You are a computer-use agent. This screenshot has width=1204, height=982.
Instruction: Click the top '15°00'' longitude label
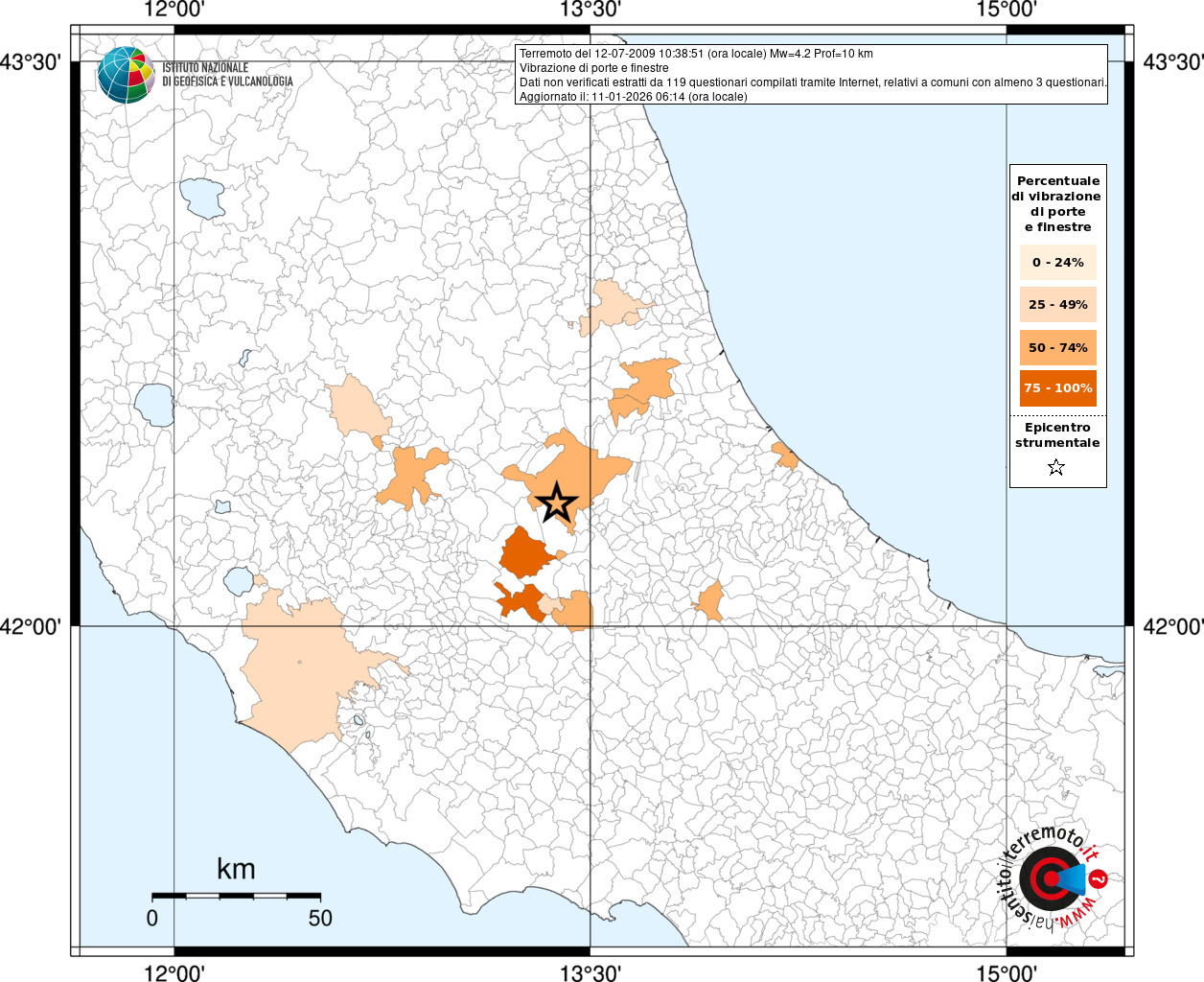[x=1007, y=10]
